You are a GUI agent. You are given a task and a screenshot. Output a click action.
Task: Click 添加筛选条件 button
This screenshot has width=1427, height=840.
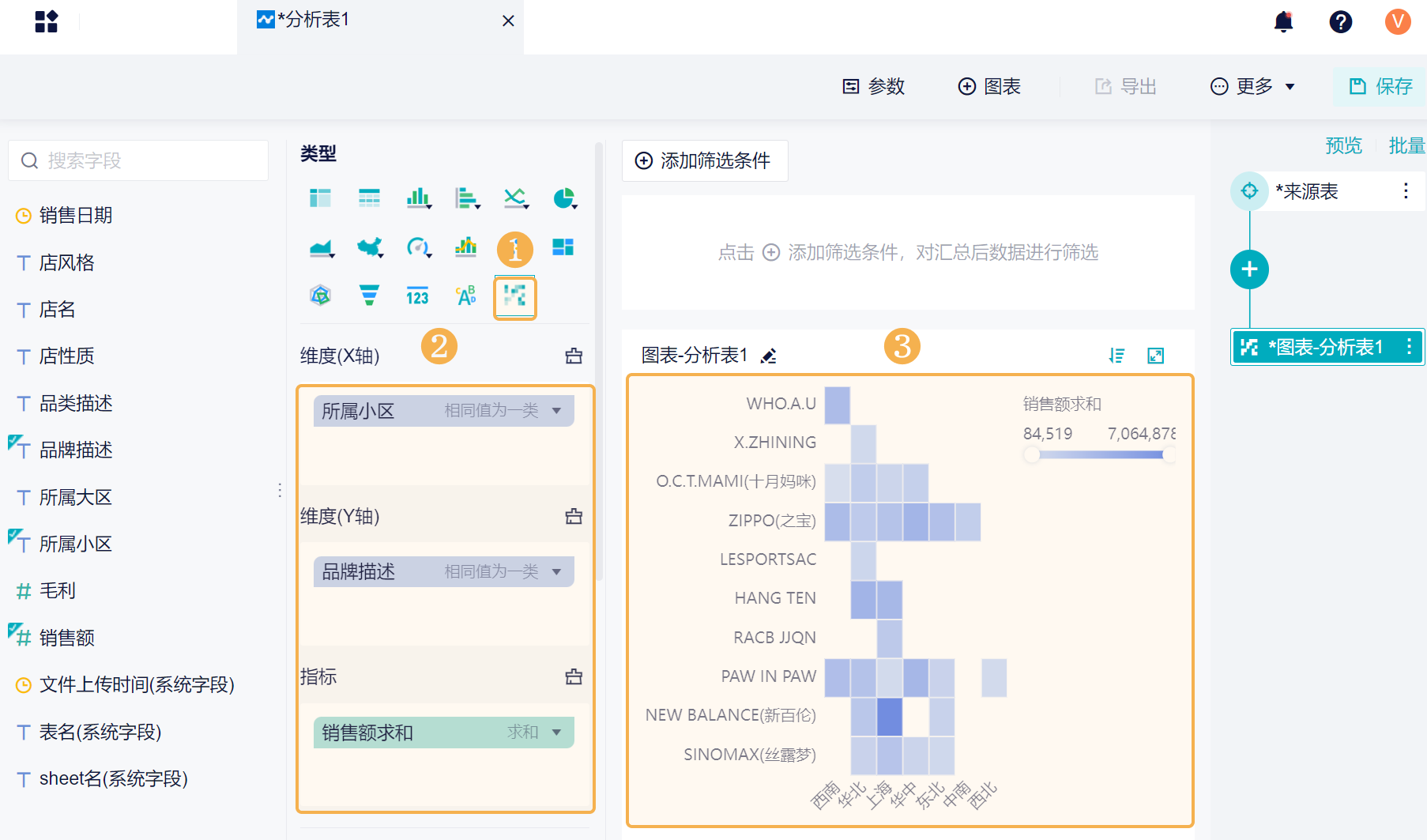(705, 160)
